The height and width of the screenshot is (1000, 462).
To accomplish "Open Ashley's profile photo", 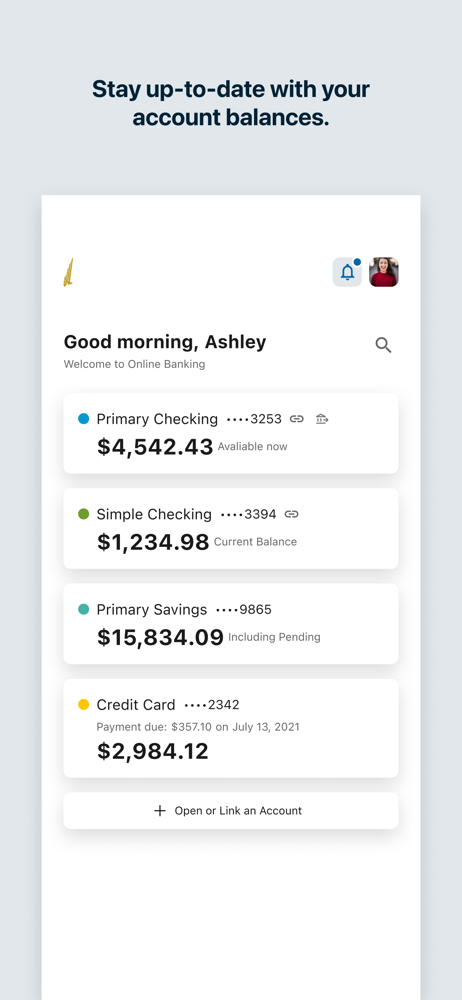I will click(384, 272).
